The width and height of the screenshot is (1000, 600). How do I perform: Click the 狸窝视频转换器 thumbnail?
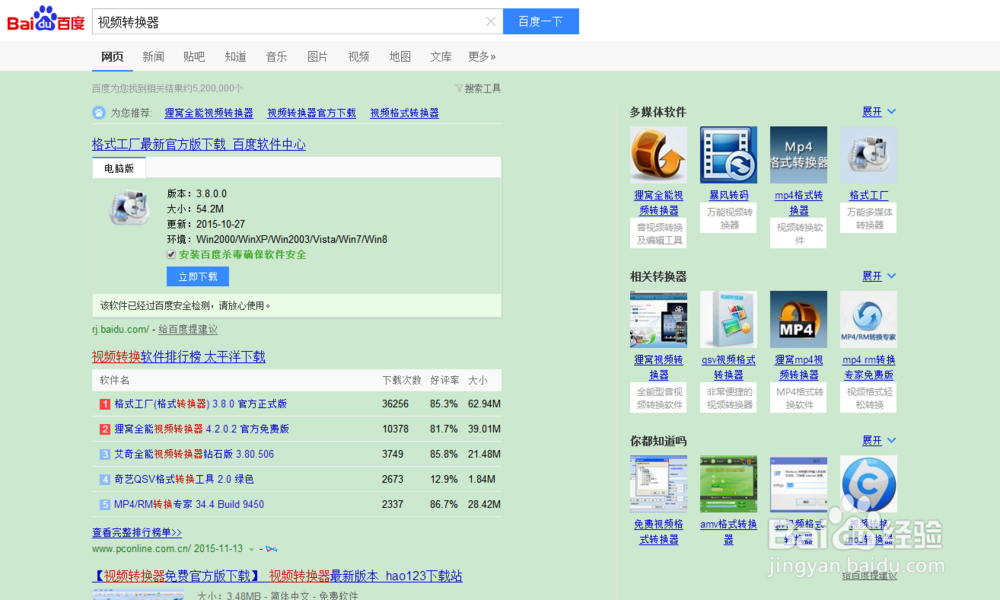coord(658,319)
